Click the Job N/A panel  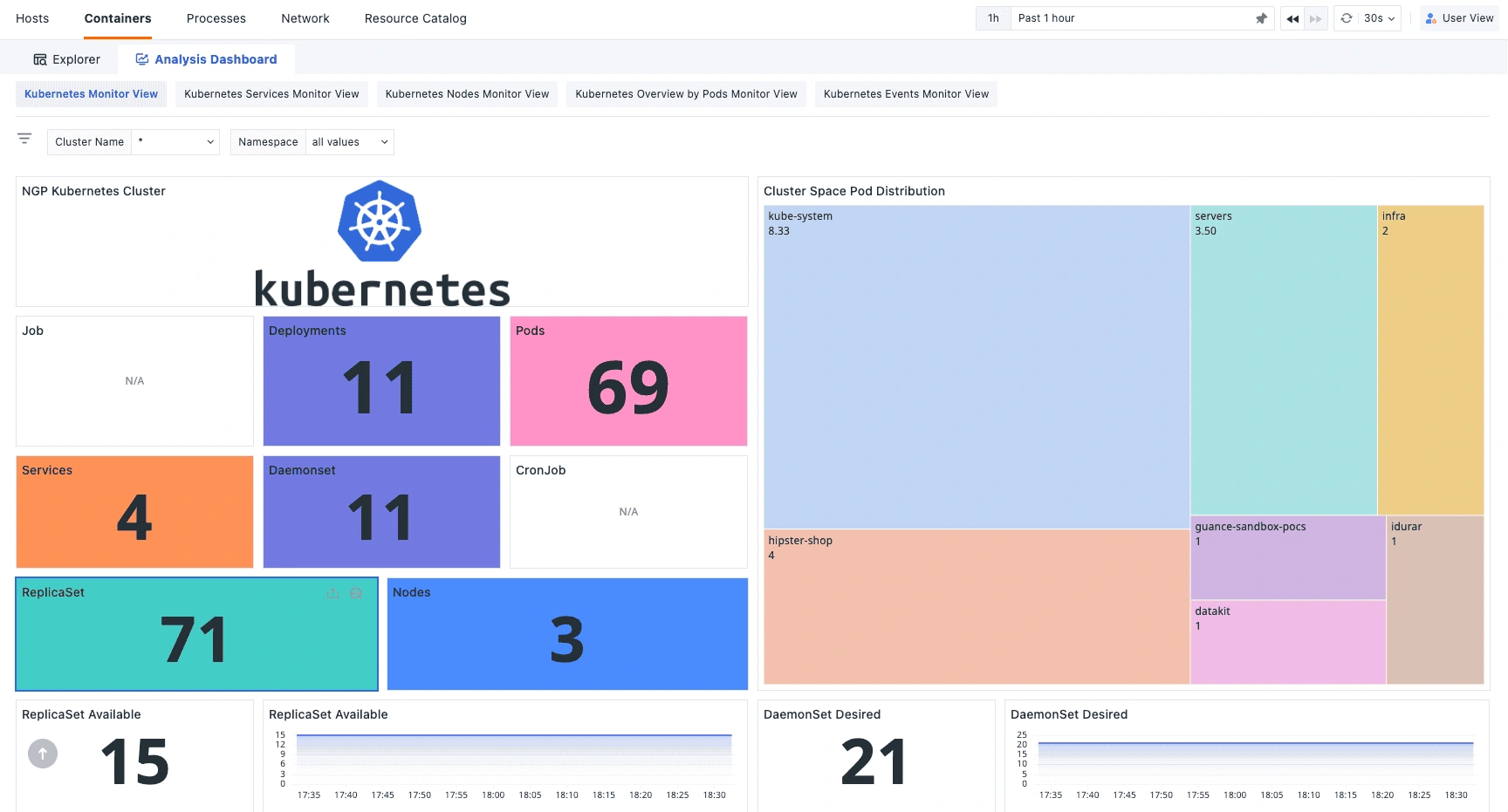[134, 381]
